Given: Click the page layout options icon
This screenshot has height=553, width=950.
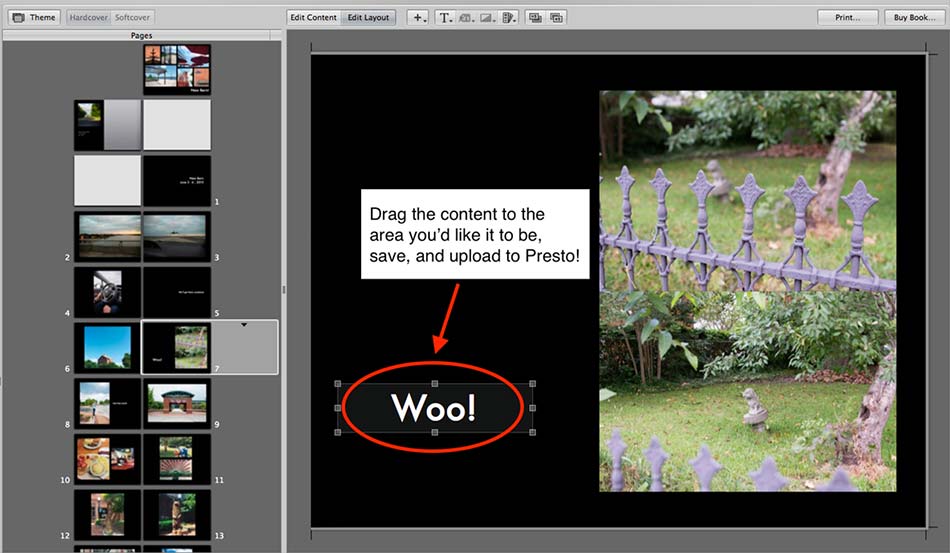Looking at the screenshot, I should (509, 18).
